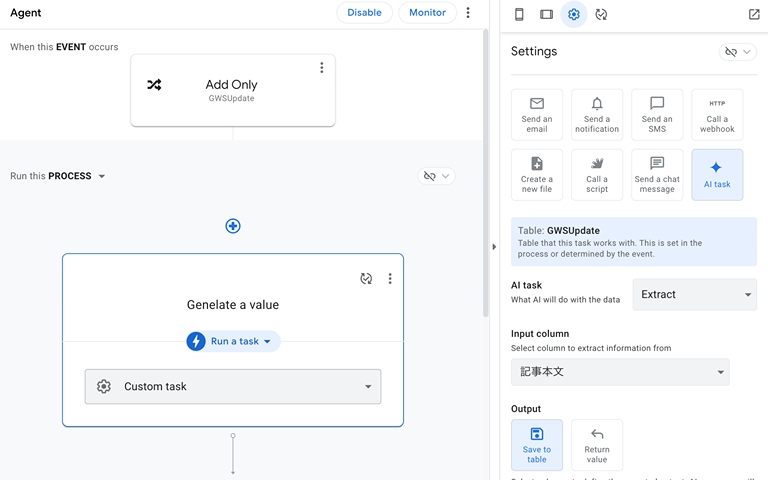This screenshot has height=480, width=768.
Task: Open the settings gear tab icon
Action: (x=573, y=14)
